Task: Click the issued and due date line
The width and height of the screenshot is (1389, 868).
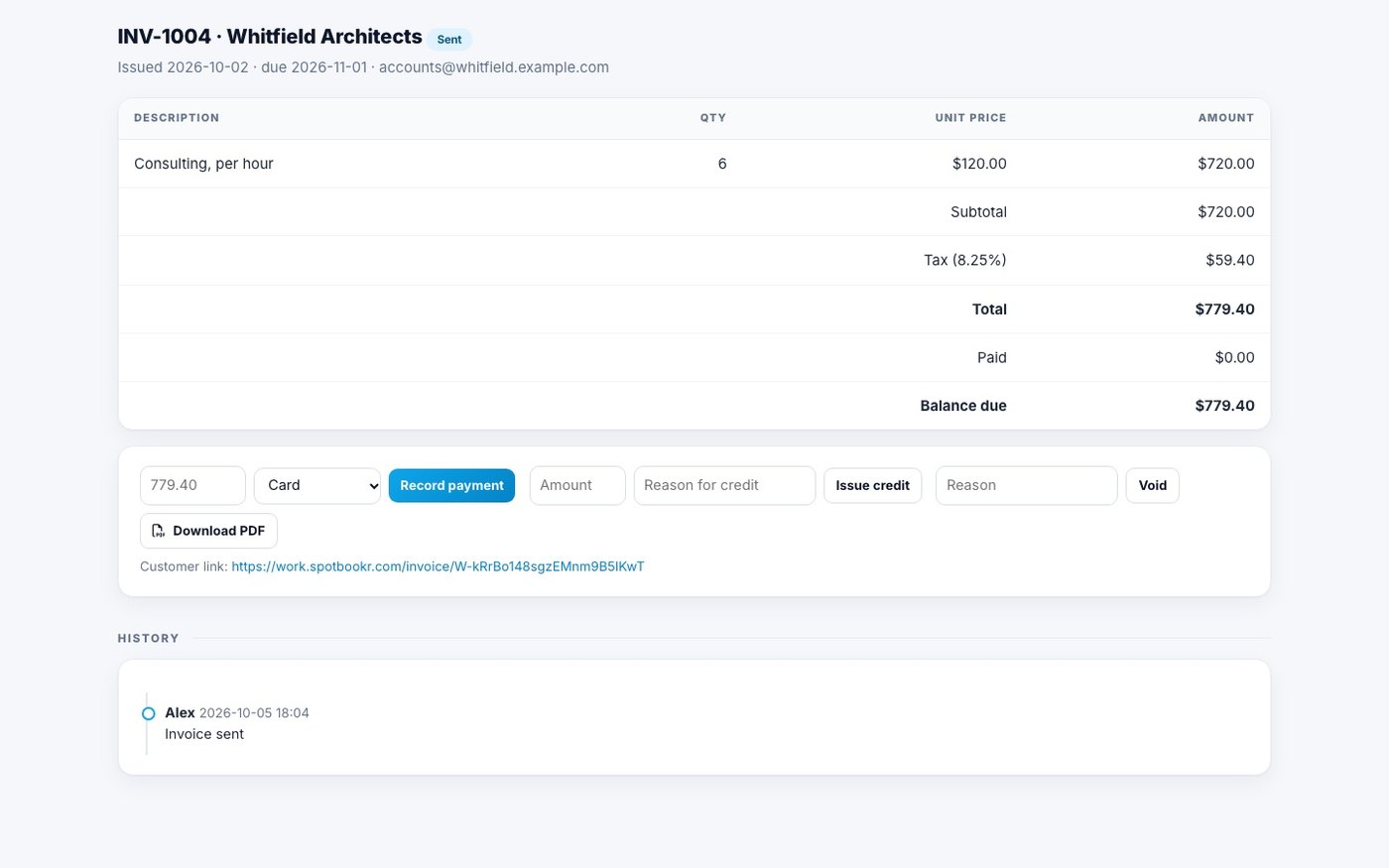Action: [x=363, y=67]
